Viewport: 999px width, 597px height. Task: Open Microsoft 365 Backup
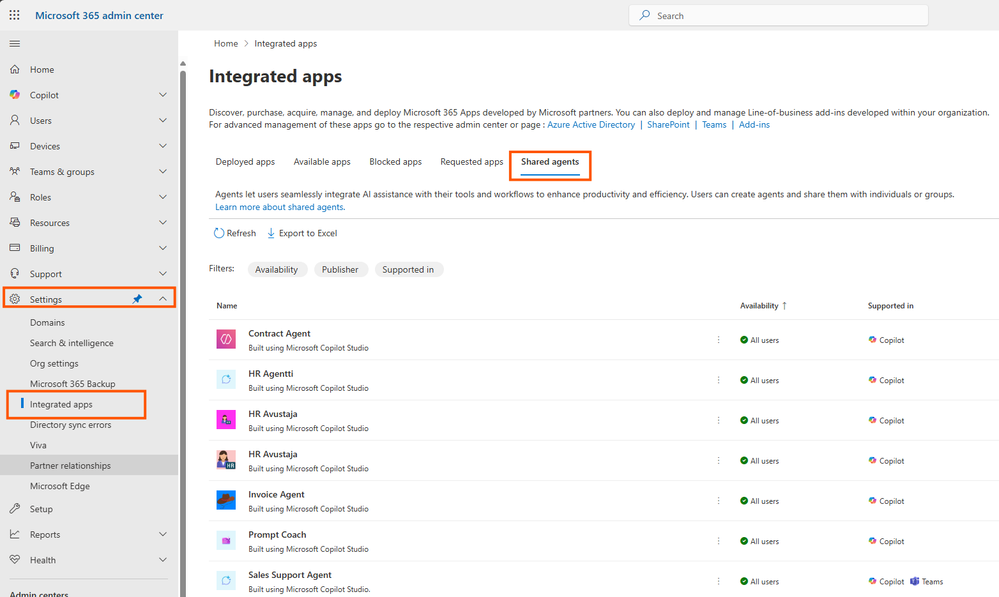click(73, 384)
